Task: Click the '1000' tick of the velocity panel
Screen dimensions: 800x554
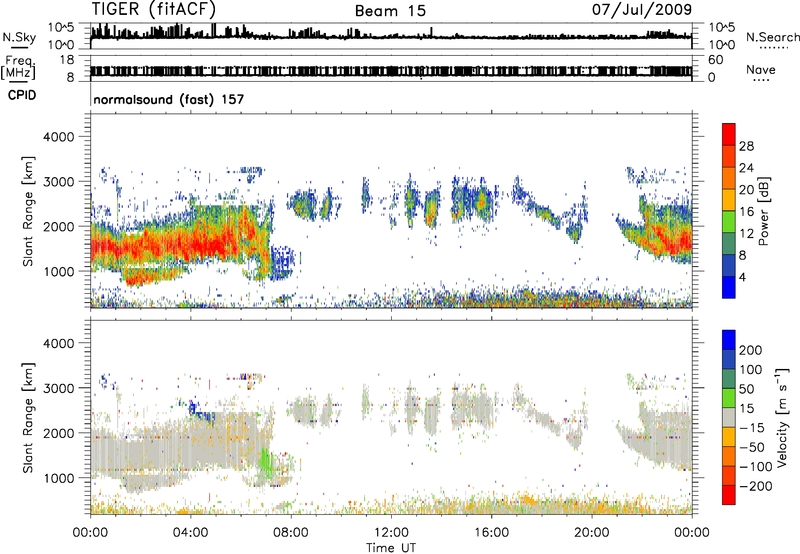Action: pos(58,478)
